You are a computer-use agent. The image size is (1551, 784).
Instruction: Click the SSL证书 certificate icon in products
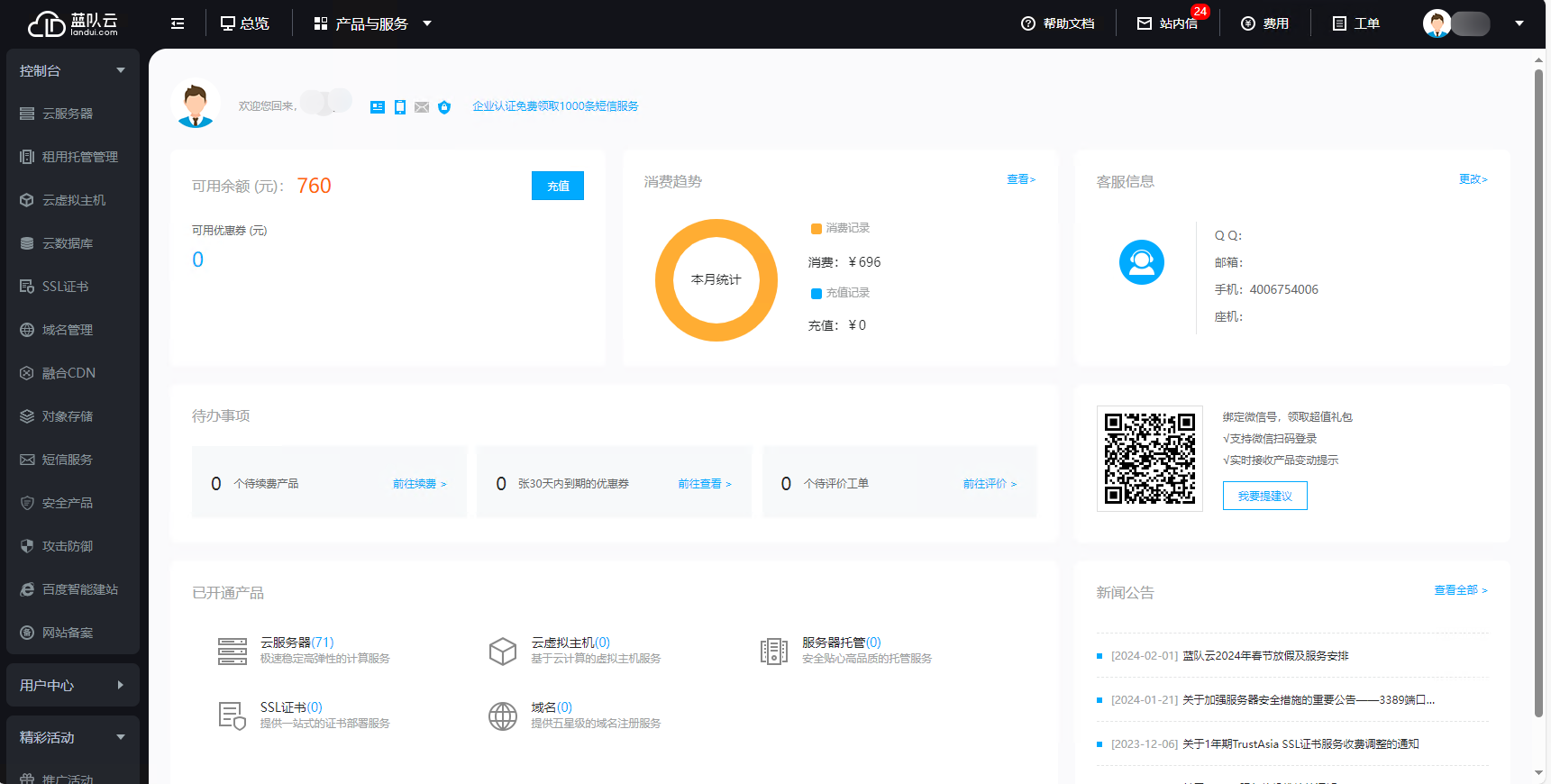(x=232, y=716)
